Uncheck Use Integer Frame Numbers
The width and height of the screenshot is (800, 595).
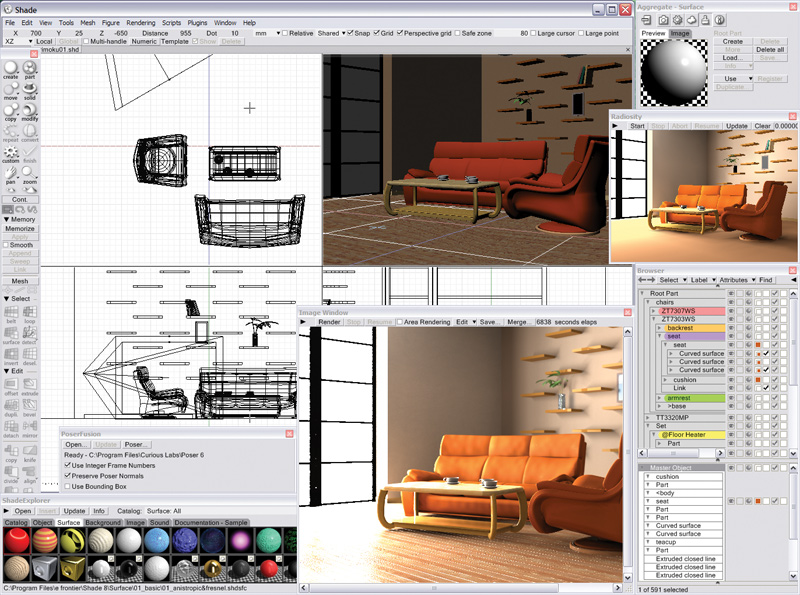click(x=67, y=465)
